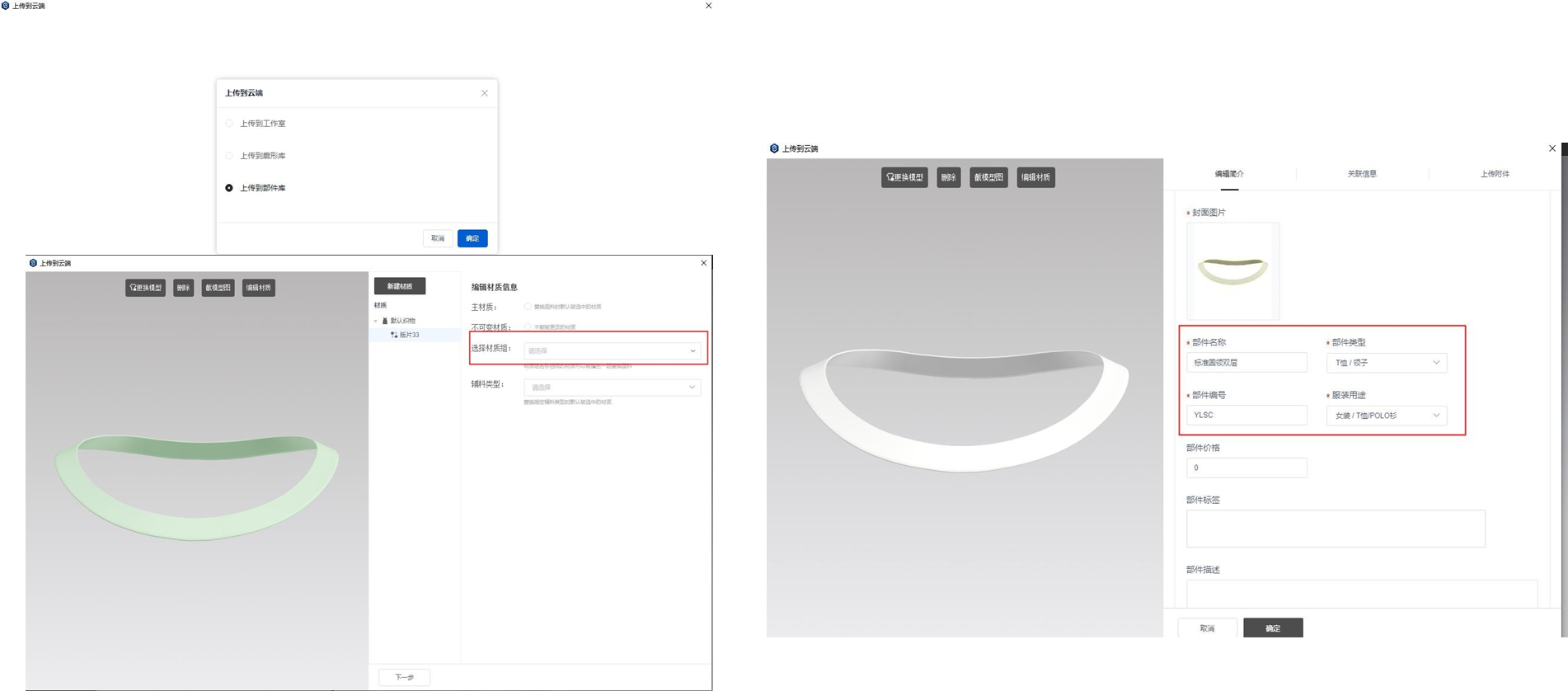Viewport: 1568px width, 691px height.
Task: Select the 上传到工作室 radio option
Action: pos(229,124)
